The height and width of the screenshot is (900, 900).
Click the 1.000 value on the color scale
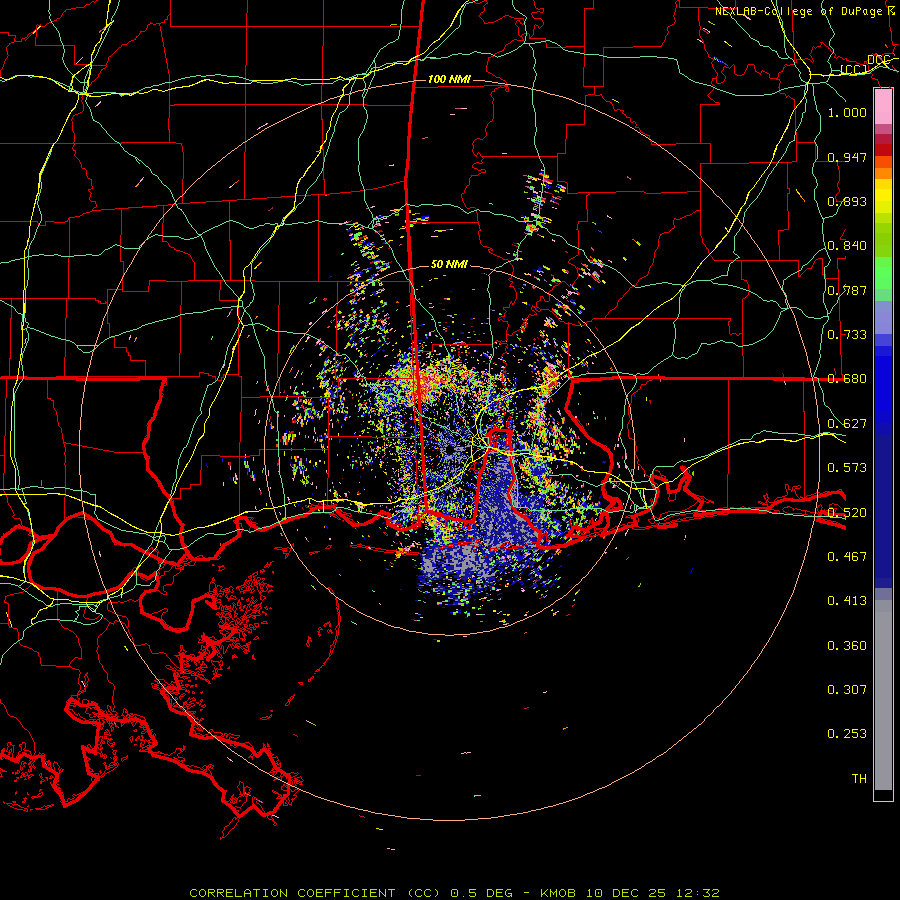(847, 113)
